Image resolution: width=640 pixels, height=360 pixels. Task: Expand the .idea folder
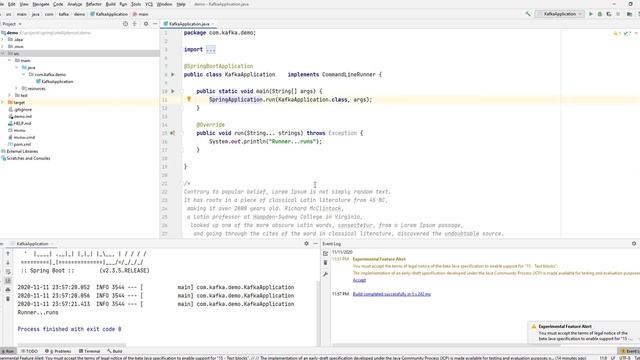click(3, 40)
